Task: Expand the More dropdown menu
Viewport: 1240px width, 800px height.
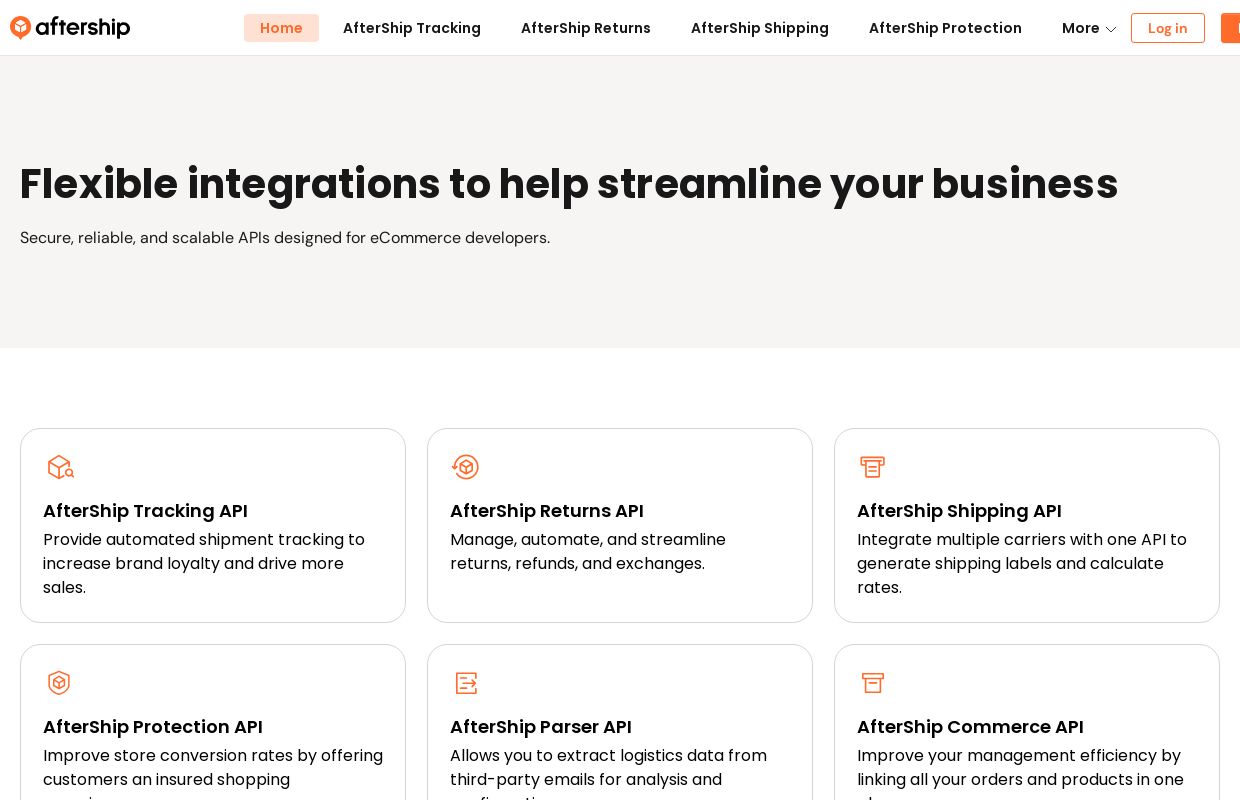Action: [1089, 28]
